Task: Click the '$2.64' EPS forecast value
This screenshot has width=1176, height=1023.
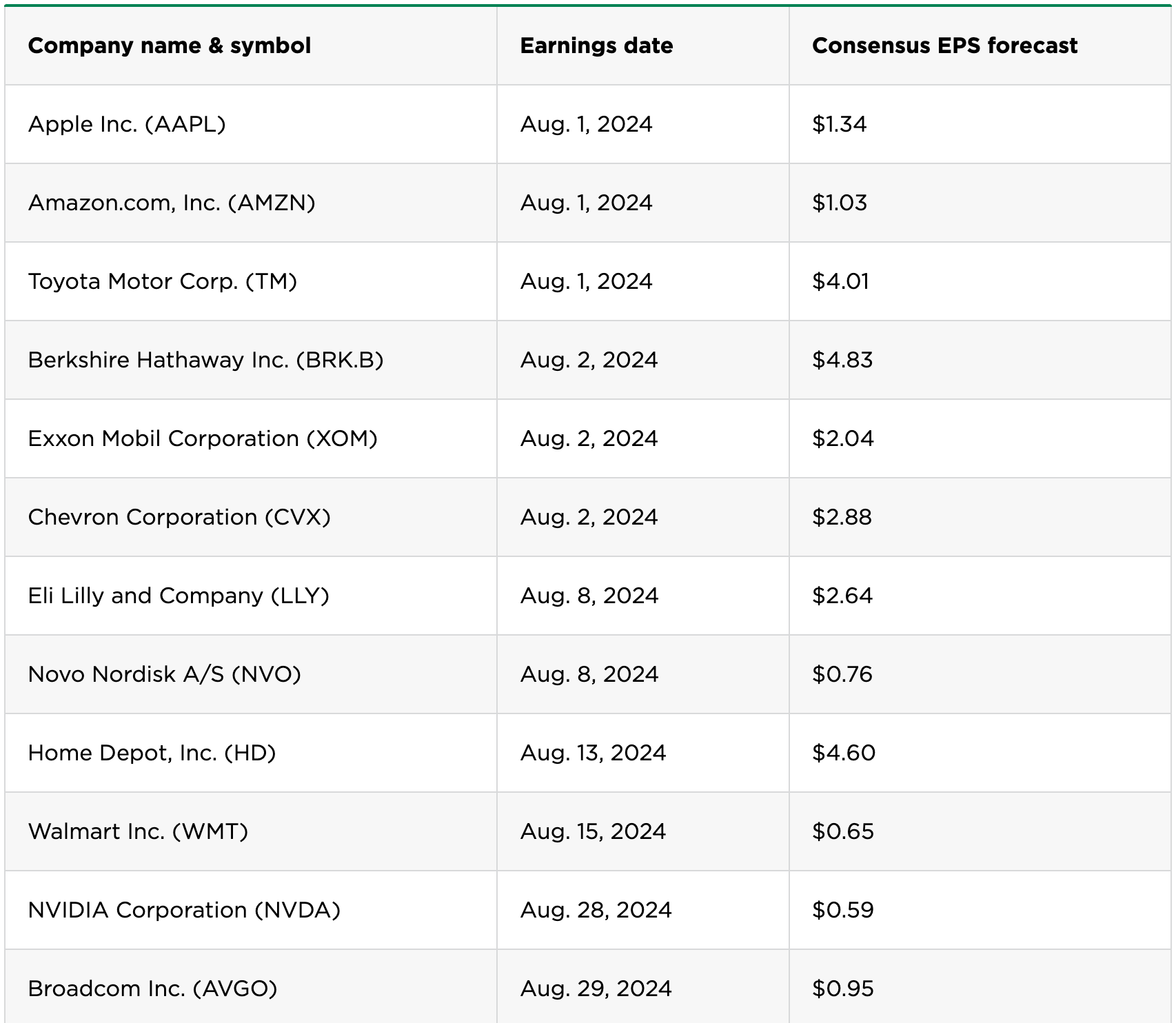Action: (842, 596)
